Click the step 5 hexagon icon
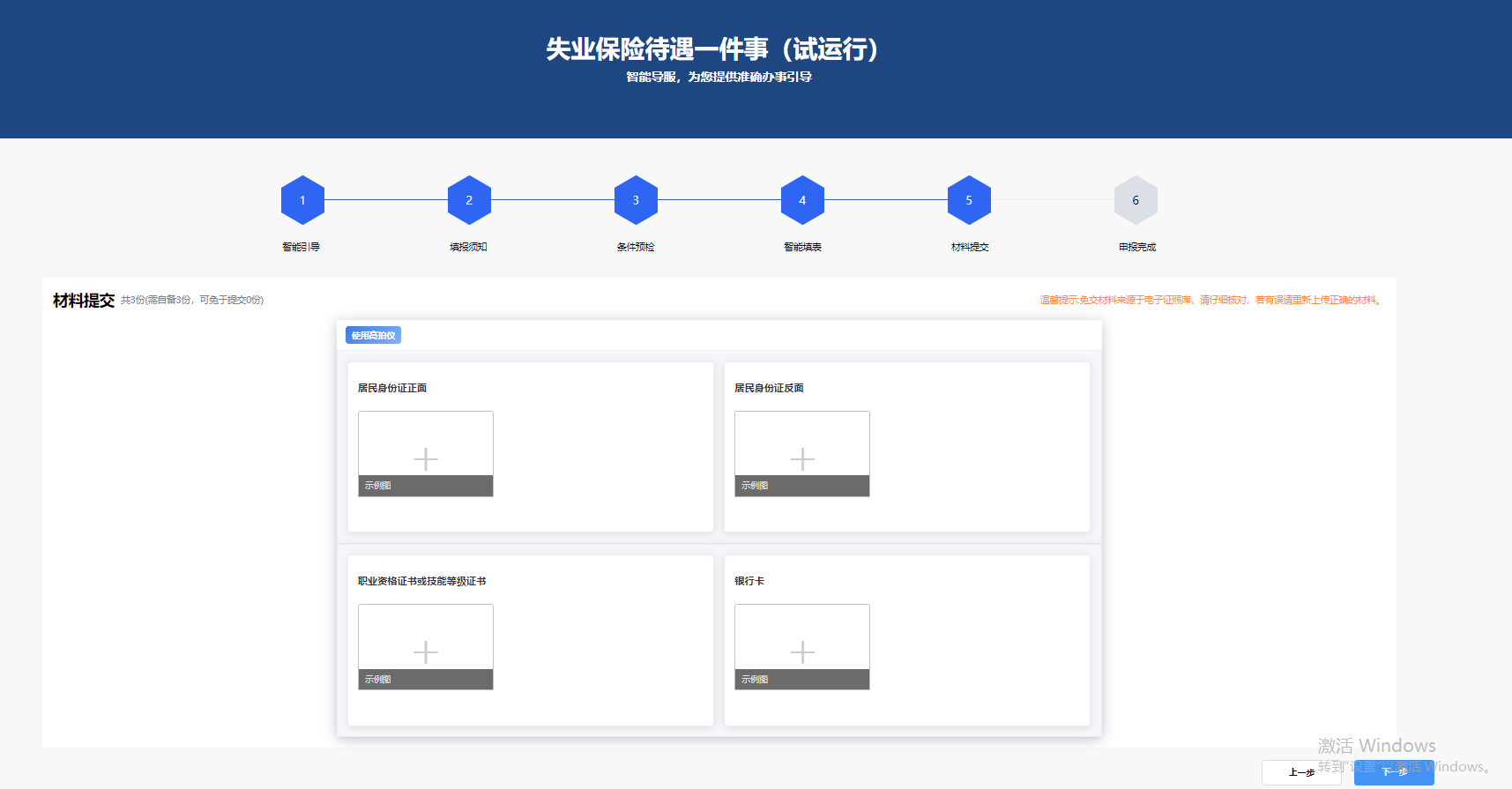1512x789 pixels. tap(969, 200)
